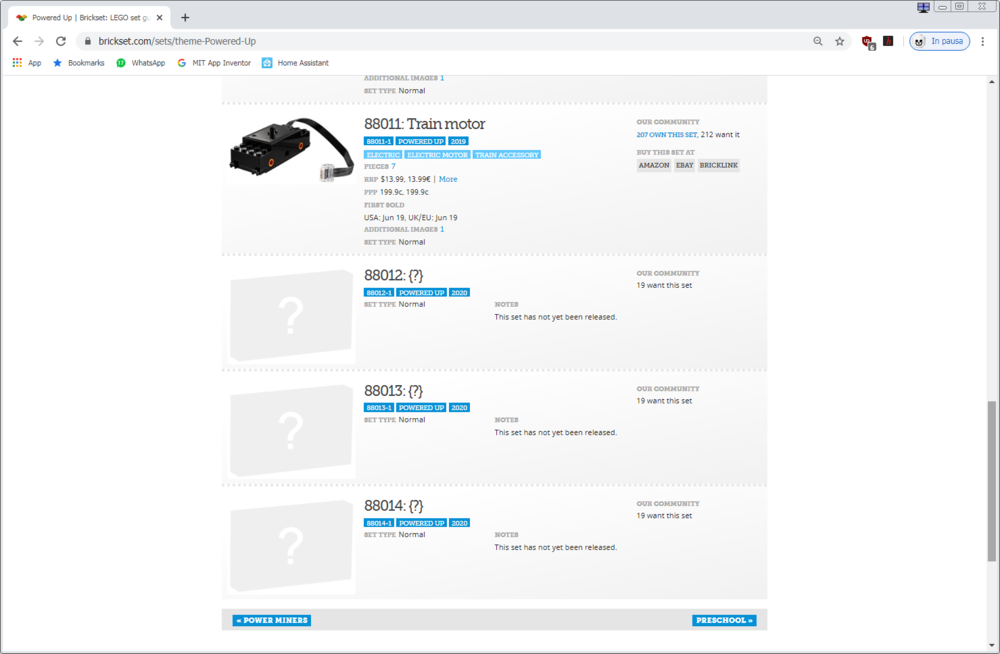Reload the Brickset page
1000x654 pixels.
61,41
